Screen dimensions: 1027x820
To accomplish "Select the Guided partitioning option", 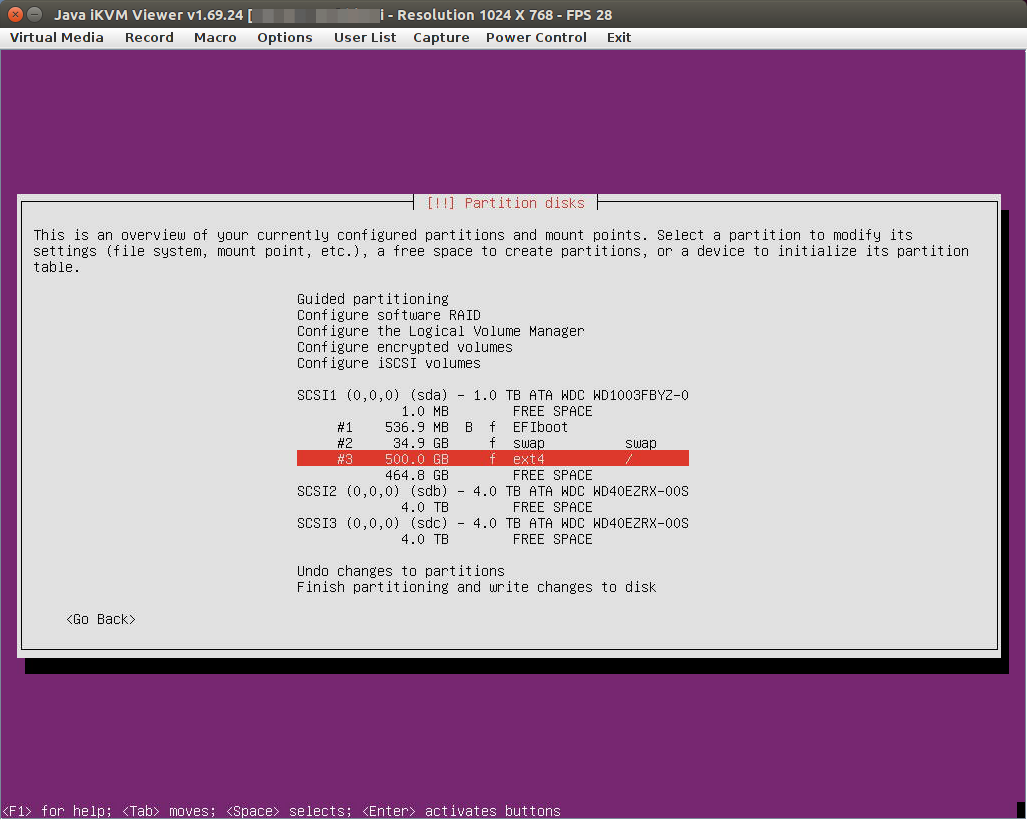I will pyautogui.click(x=373, y=299).
